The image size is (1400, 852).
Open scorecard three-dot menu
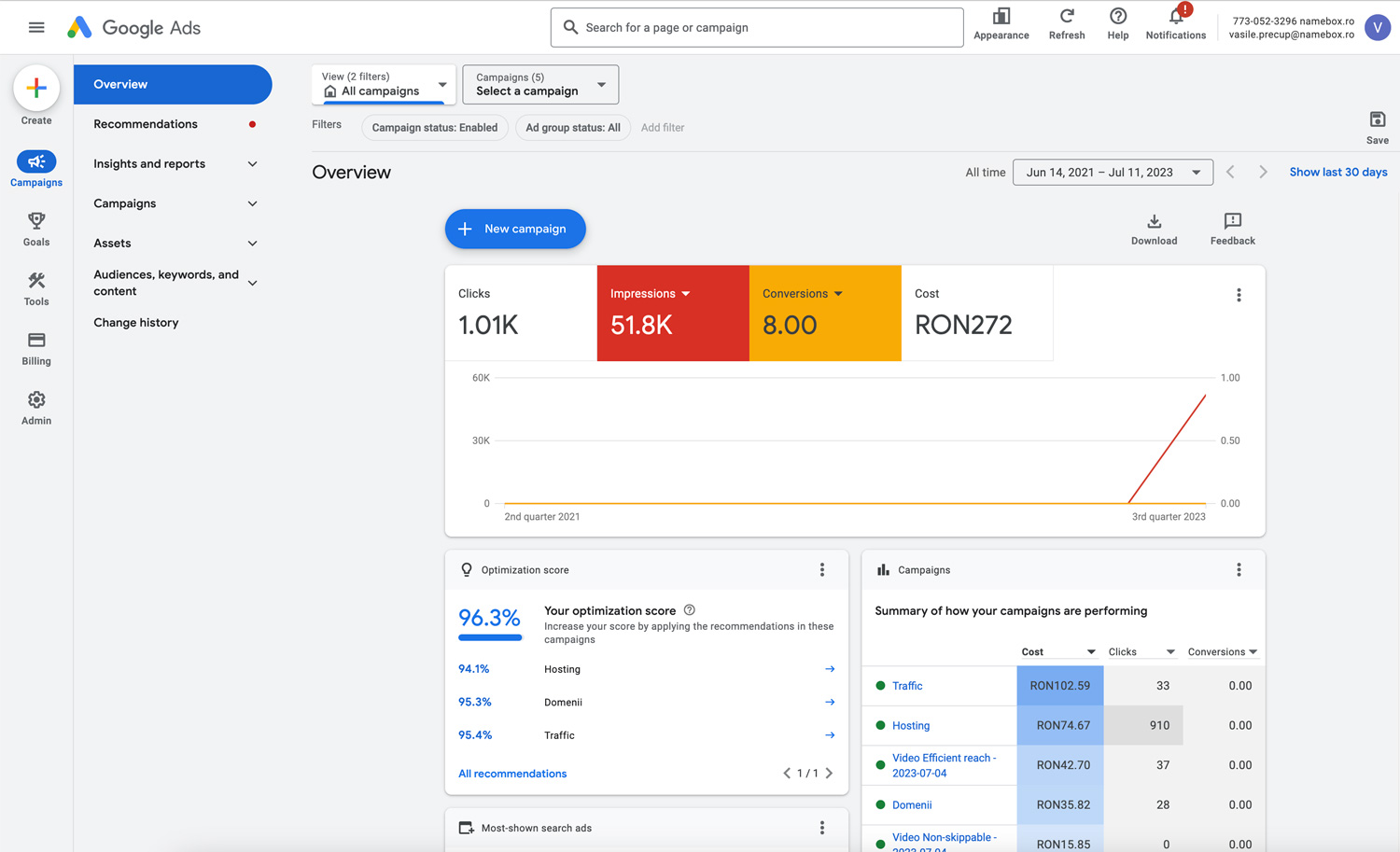tap(1239, 295)
